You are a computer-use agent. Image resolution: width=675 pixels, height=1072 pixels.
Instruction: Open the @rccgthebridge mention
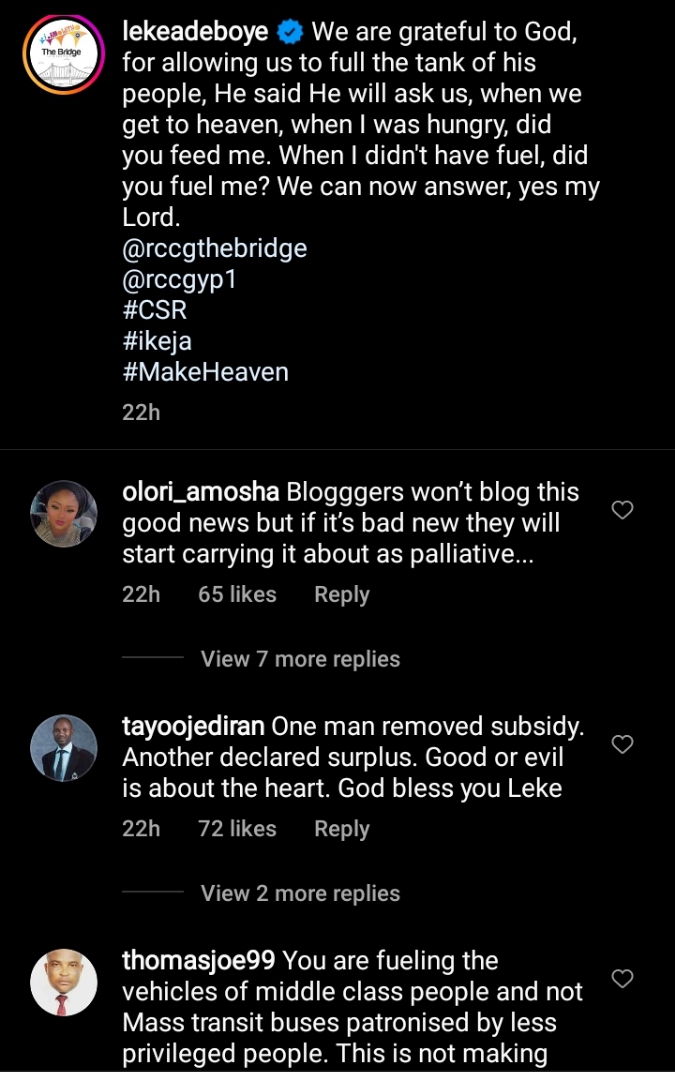(x=214, y=248)
